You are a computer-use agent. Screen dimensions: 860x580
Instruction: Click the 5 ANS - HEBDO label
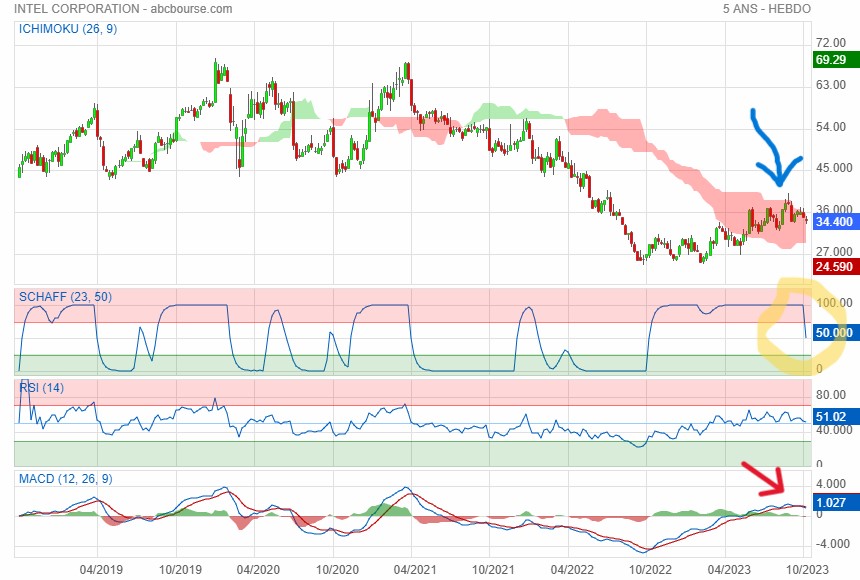click(766, 9)
